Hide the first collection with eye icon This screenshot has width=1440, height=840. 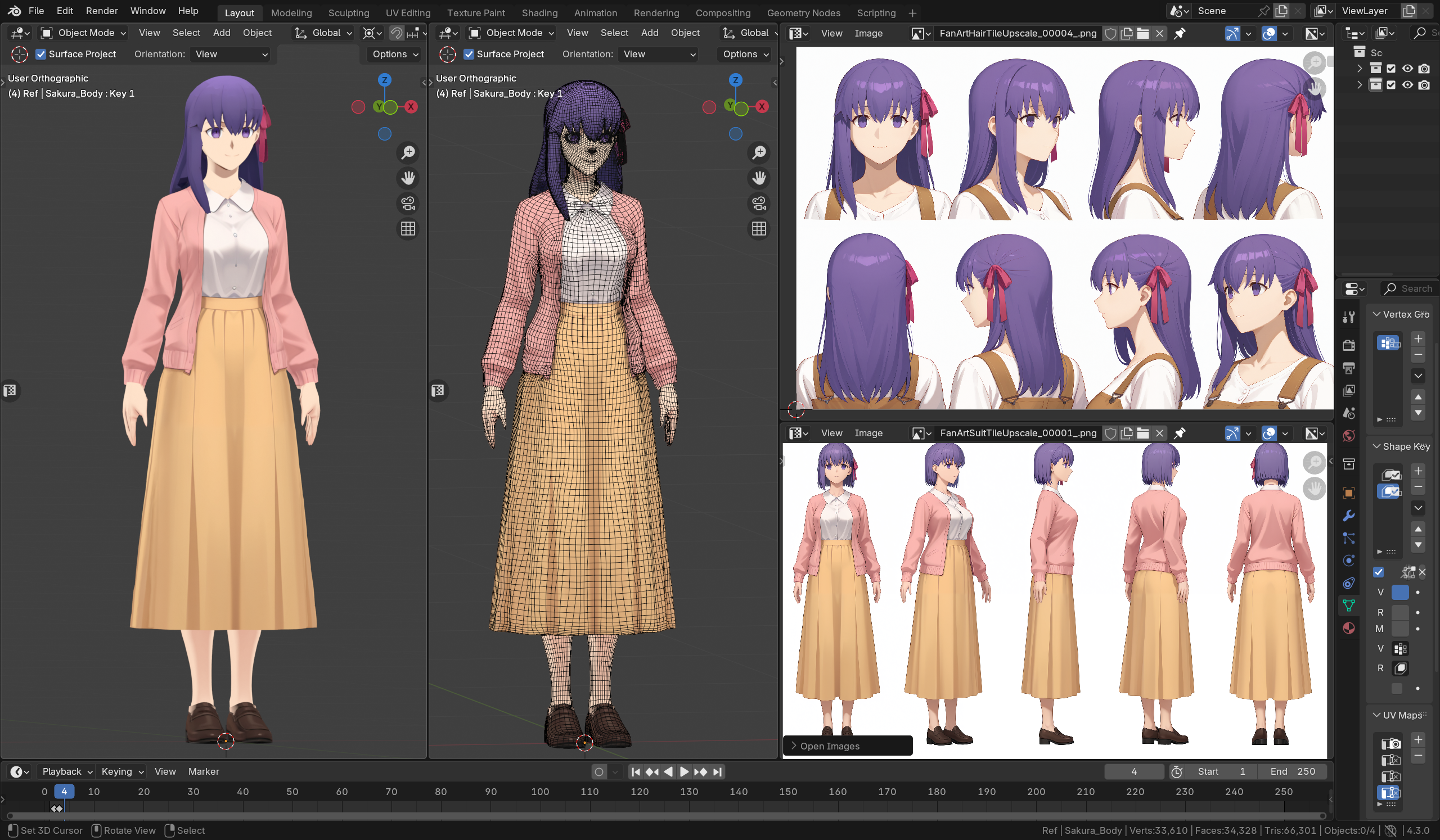[x=1407, y=69]
